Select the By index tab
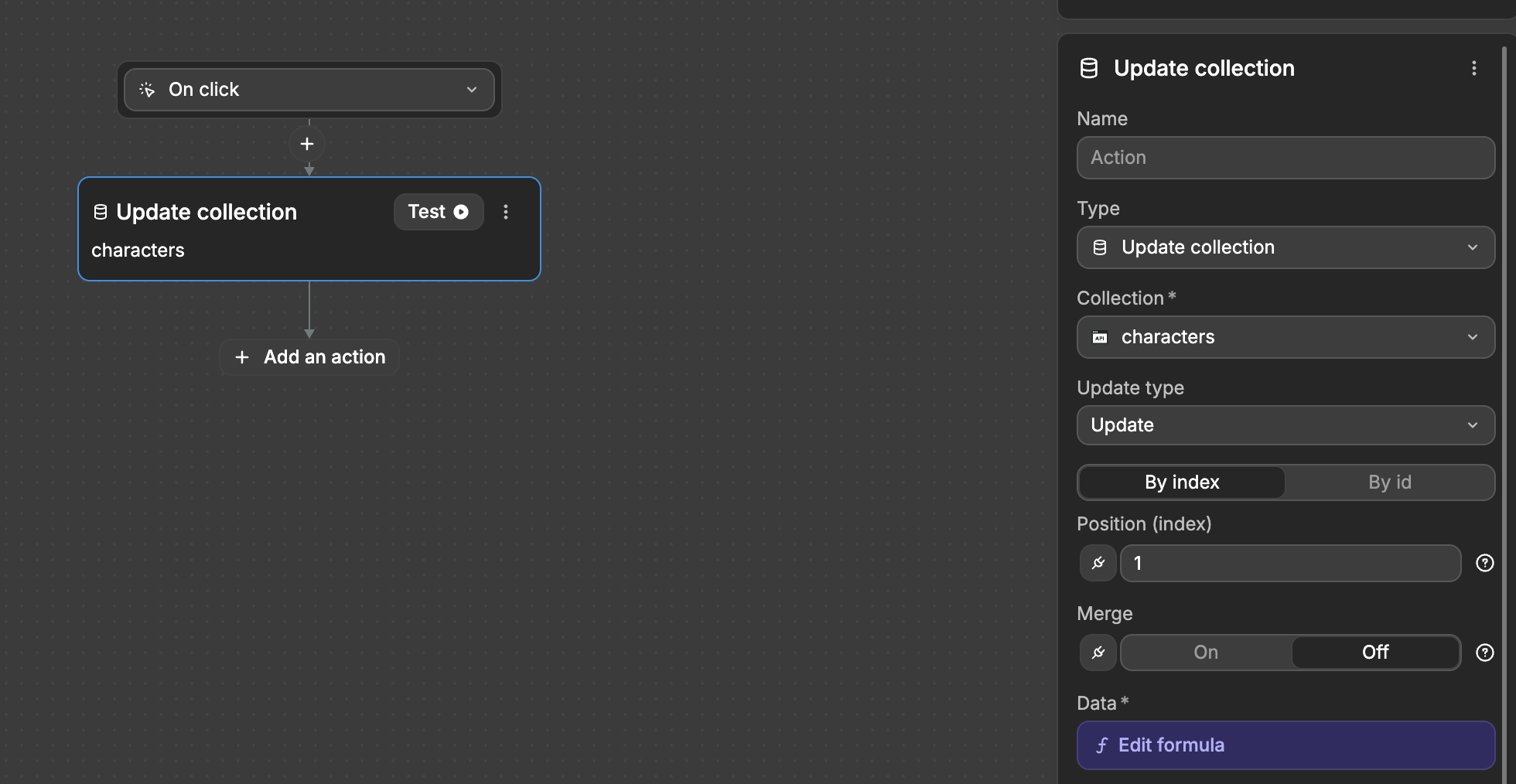Viewport: 1516px width, 784px height. tap(1181, 482)
